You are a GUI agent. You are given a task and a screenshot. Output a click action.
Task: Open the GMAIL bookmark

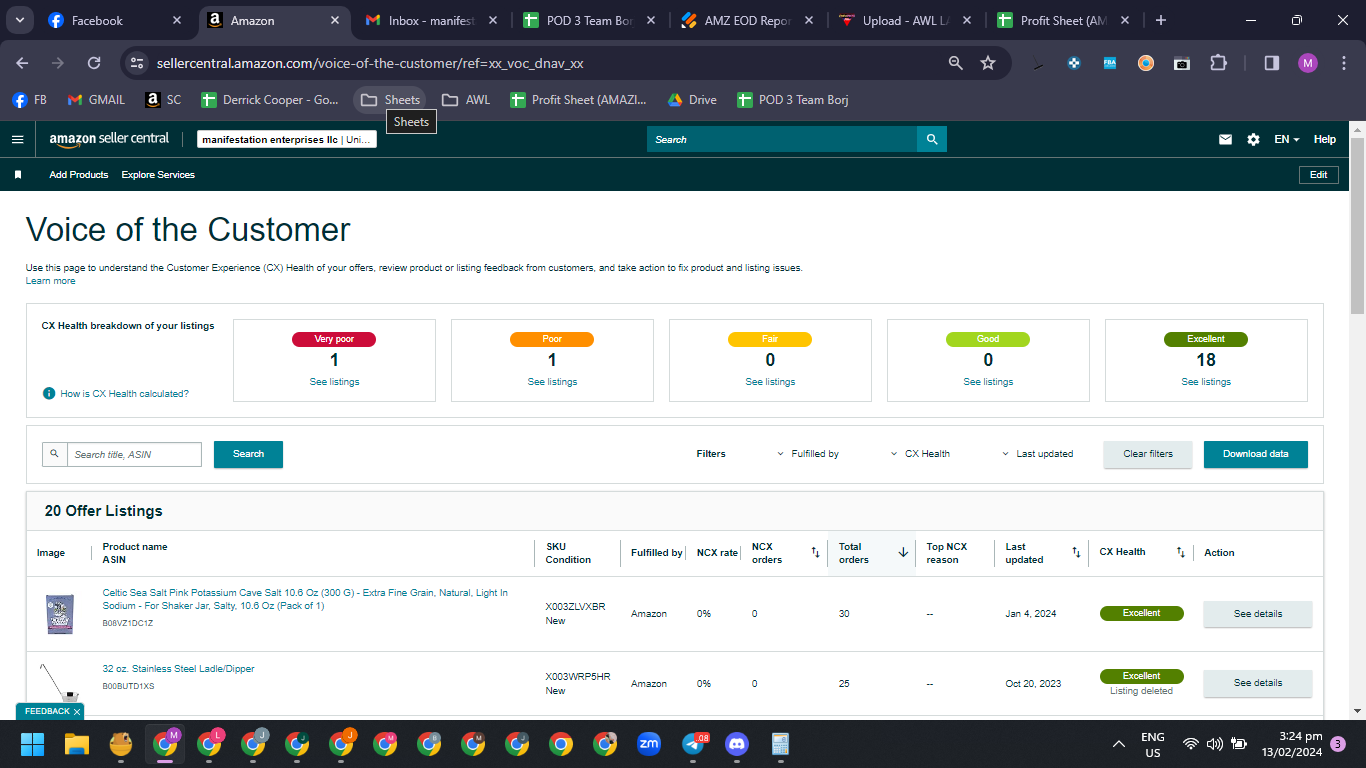click(96, 100)
